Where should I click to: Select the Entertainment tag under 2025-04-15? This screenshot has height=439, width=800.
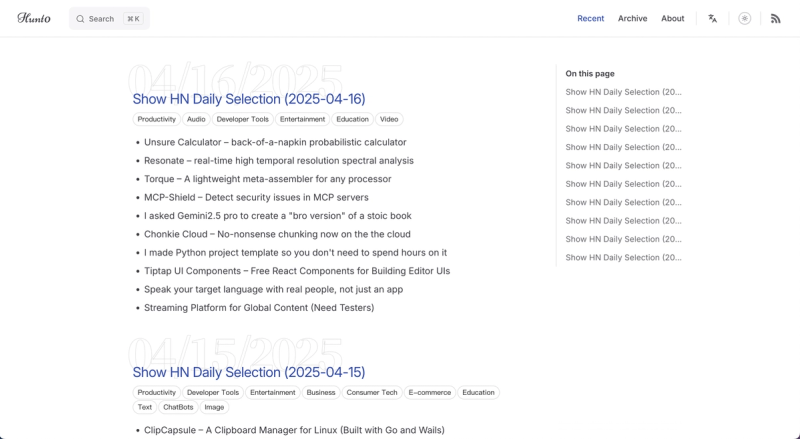point(272,393)
